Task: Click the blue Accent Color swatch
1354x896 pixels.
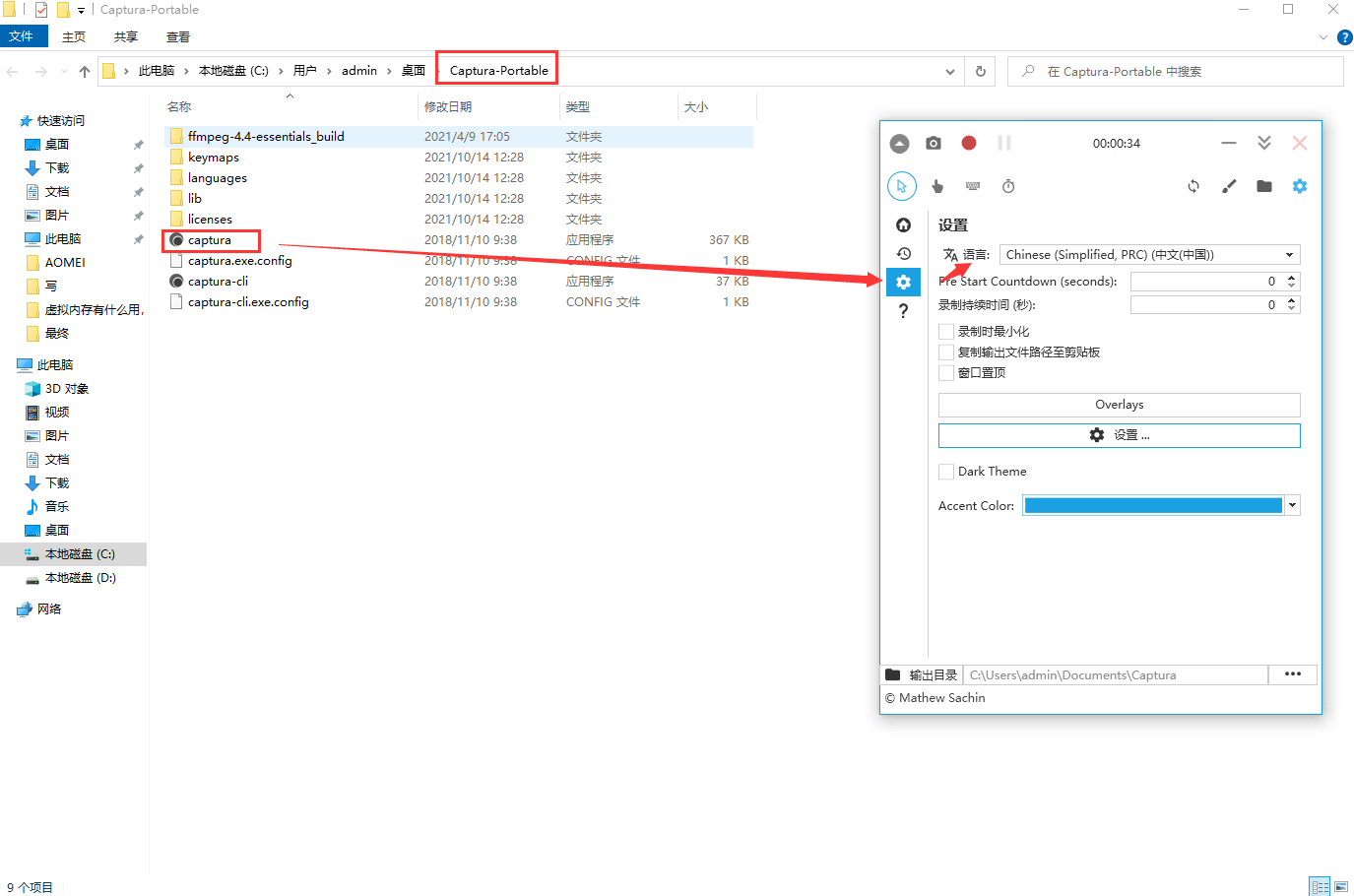Action: (x=1152, y=505)
